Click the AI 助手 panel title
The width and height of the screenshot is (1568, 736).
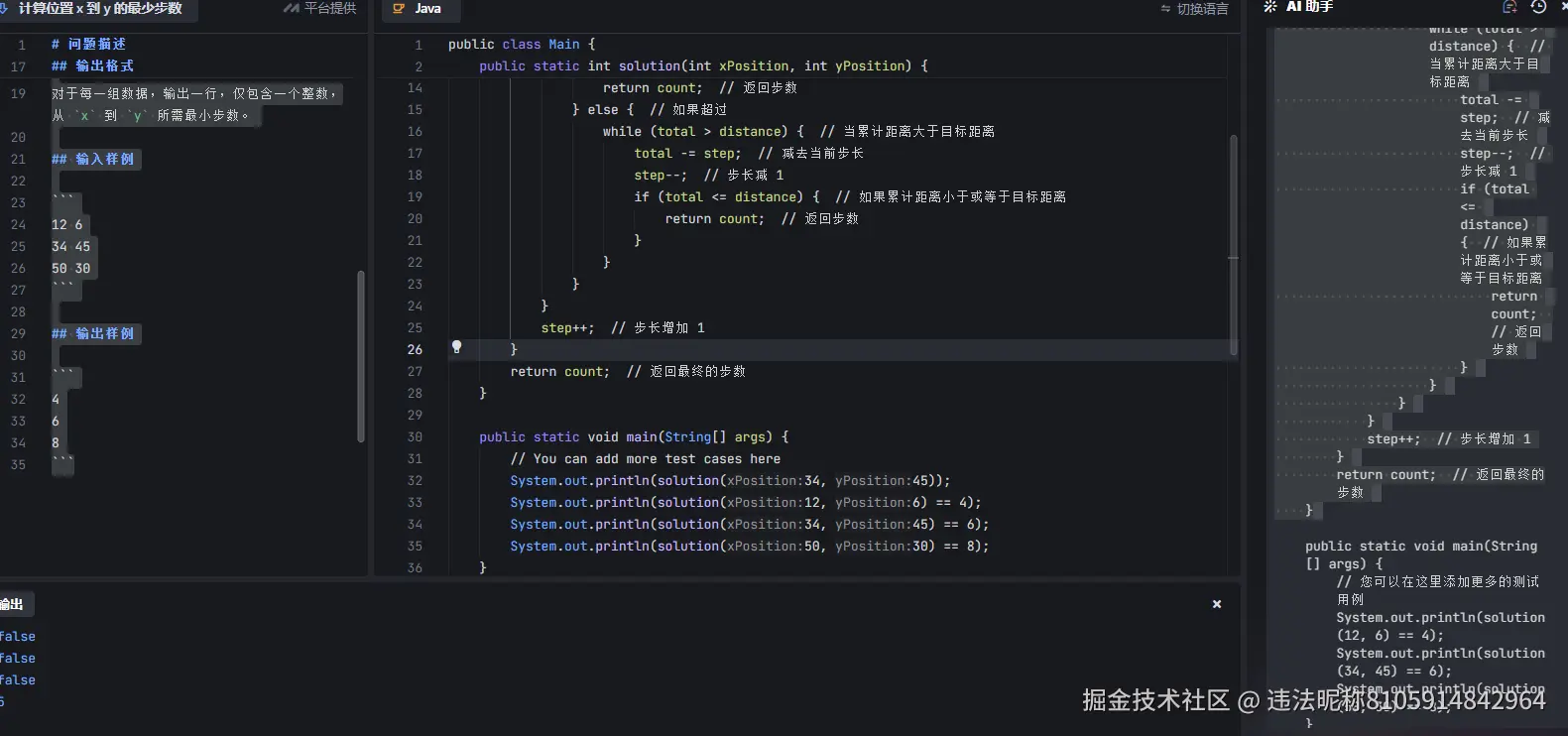pyautogui.click(x=1309, y=7)
